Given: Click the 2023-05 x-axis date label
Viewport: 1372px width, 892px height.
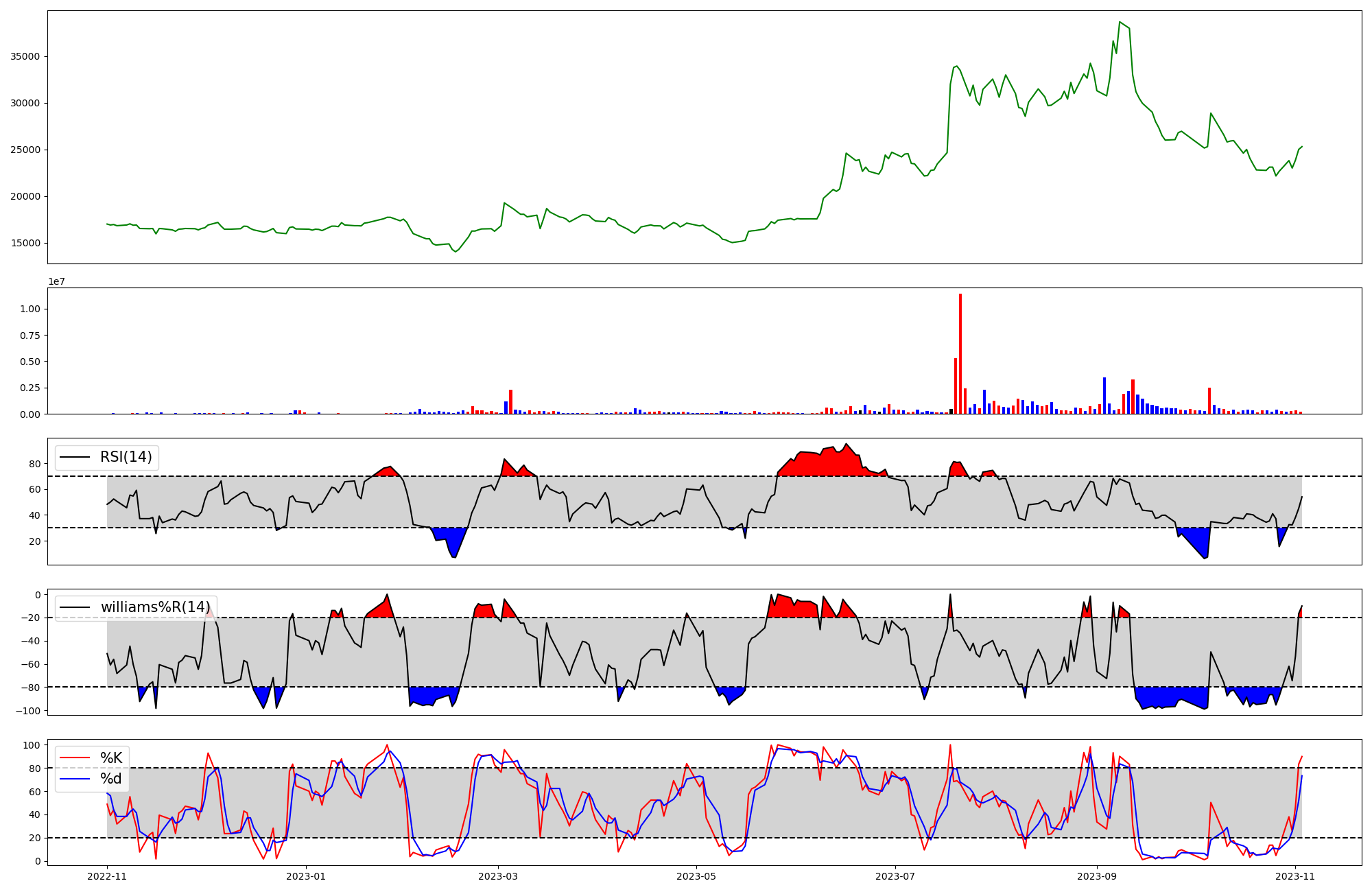Looking at the screenshot, I should click(x=696, y=876).
